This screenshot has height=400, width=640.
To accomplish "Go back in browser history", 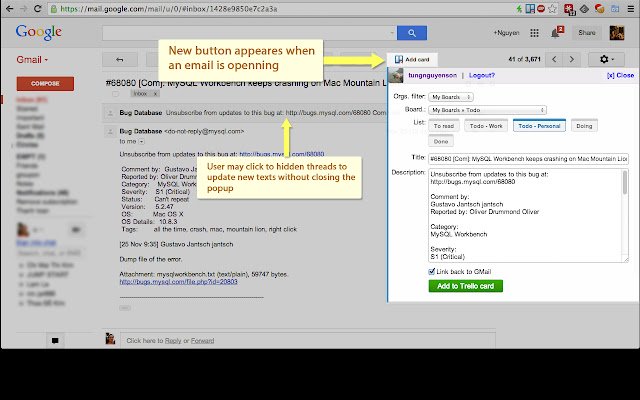I will click(9, 9).
